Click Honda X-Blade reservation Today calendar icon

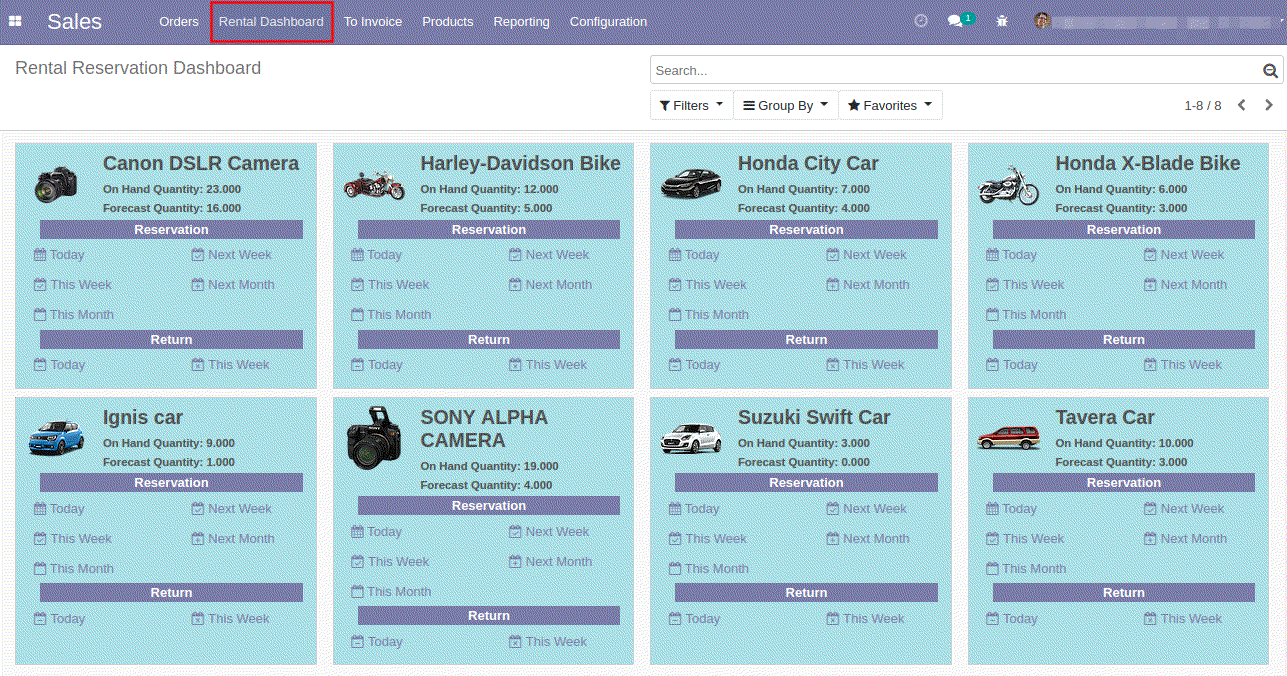tap(993, 255)
